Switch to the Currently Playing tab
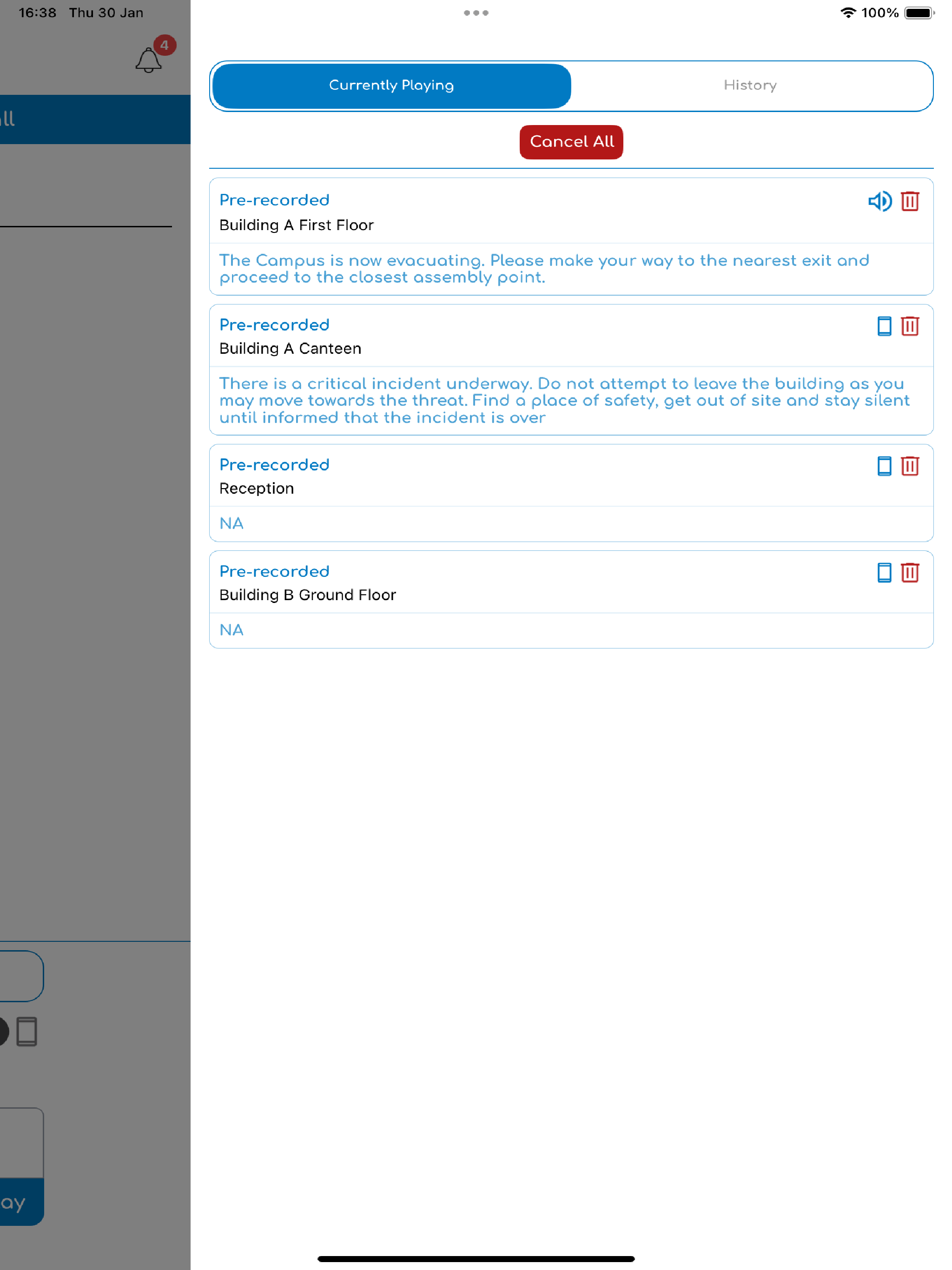Screen dimensions: 952x1270 click(391, 86)
